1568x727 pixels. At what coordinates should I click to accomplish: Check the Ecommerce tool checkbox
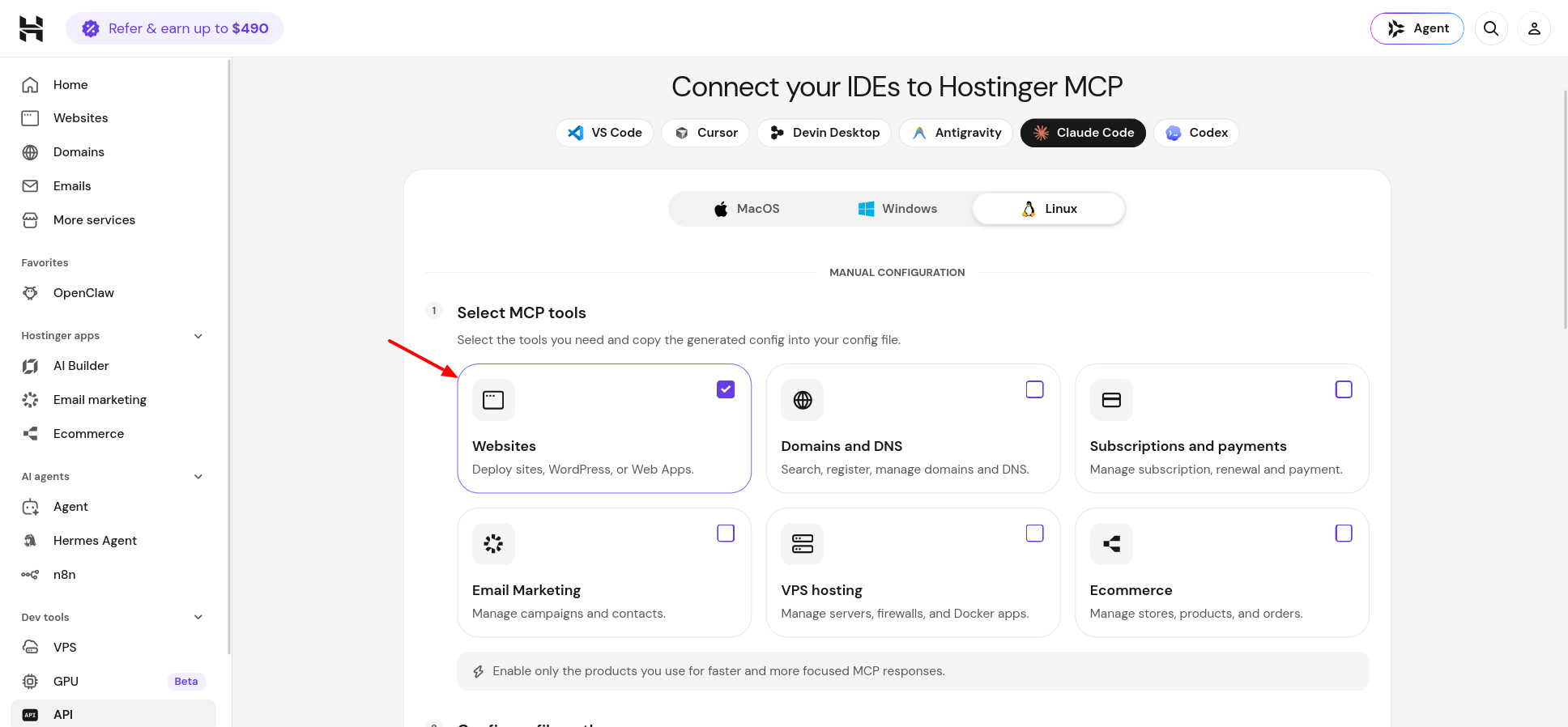coord(1344,534)
